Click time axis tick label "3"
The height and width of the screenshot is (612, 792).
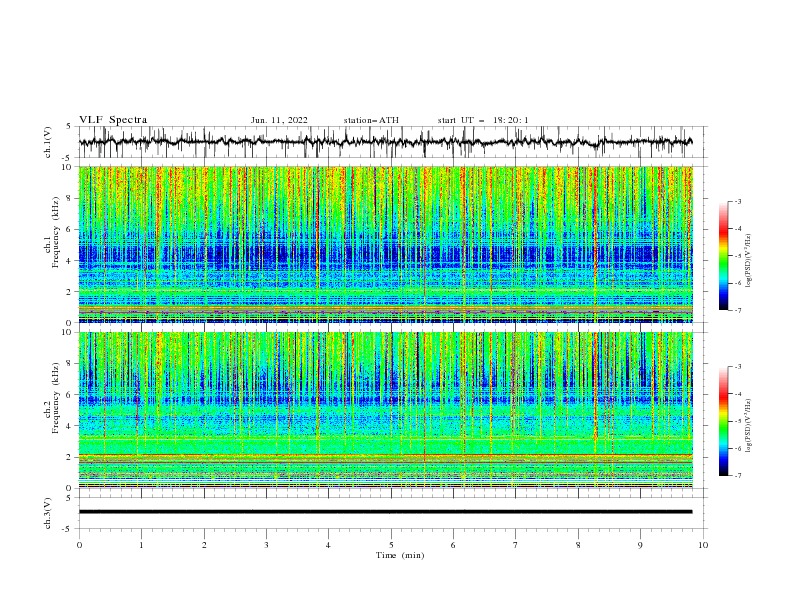click(266, 545)
